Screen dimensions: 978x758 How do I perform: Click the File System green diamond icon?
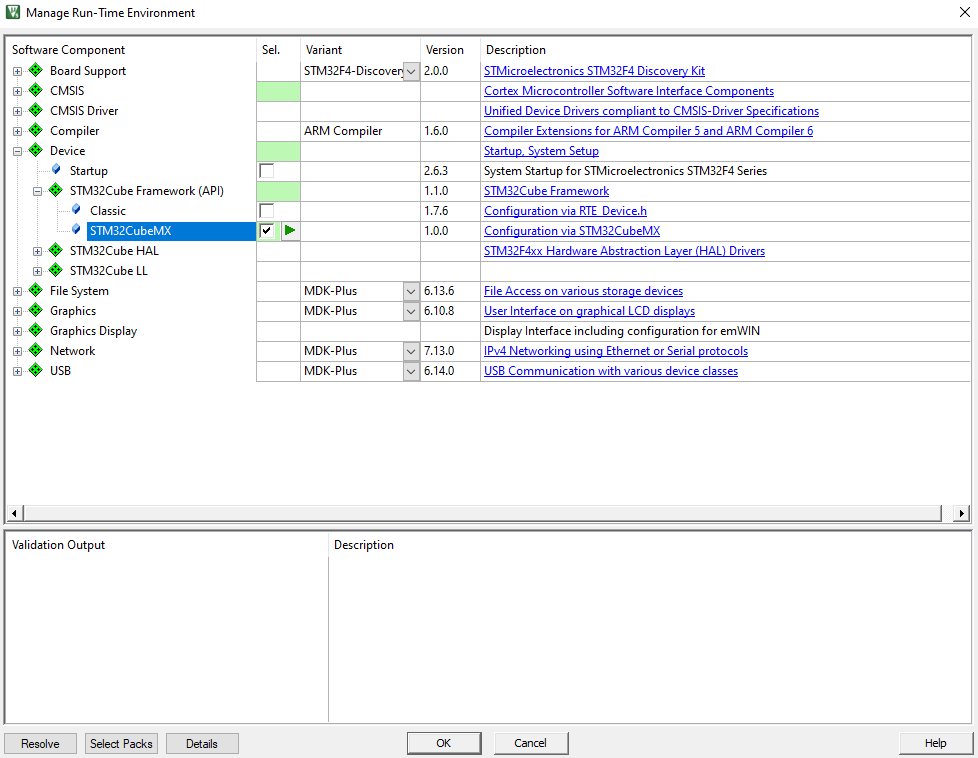36,290
